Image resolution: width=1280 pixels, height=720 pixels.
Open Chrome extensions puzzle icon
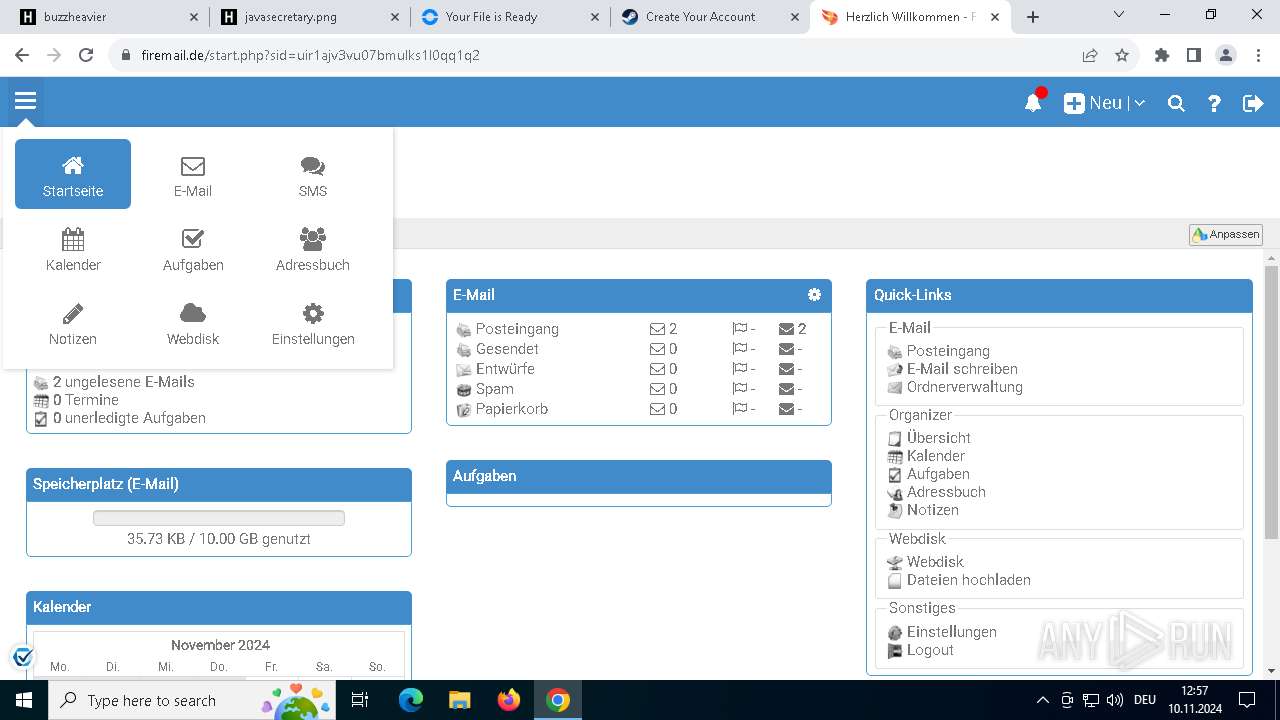(1162, 55)
